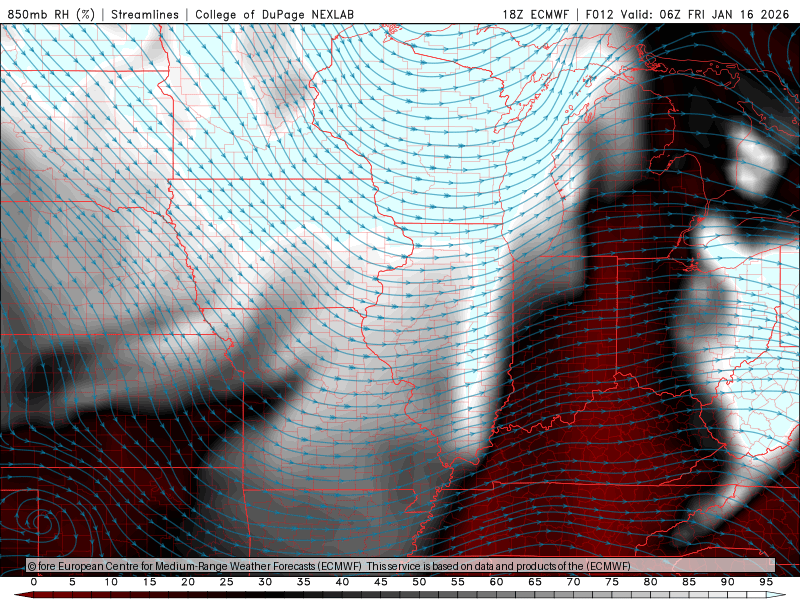Viewport: 800px width, 600px height.
Task: Click the "0" value on RH color scale
Action: click(x=34, y=582)
